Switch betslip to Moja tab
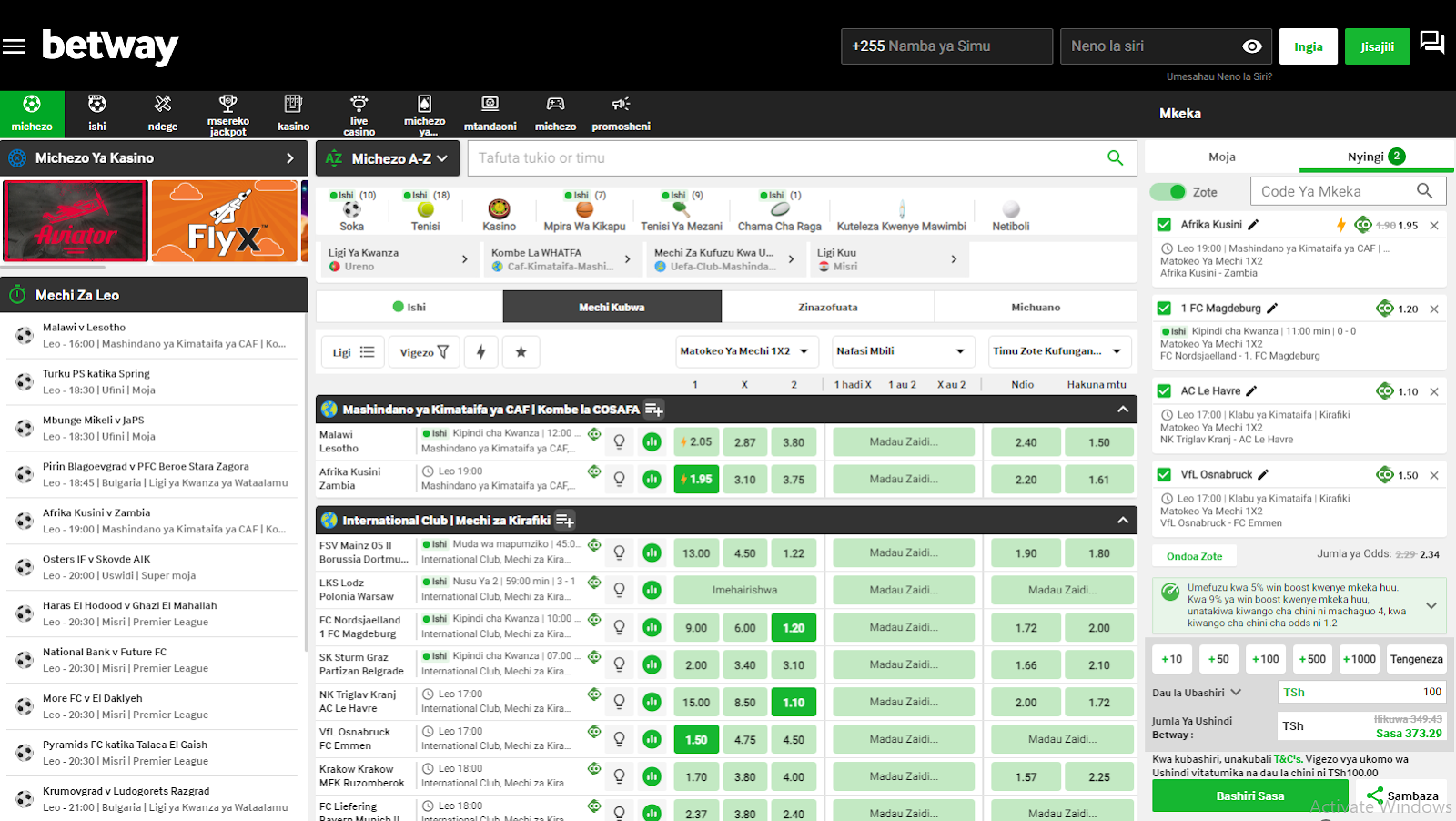Image resolution: width=1456 pixels, height=821 pixels. (1222, 157)
